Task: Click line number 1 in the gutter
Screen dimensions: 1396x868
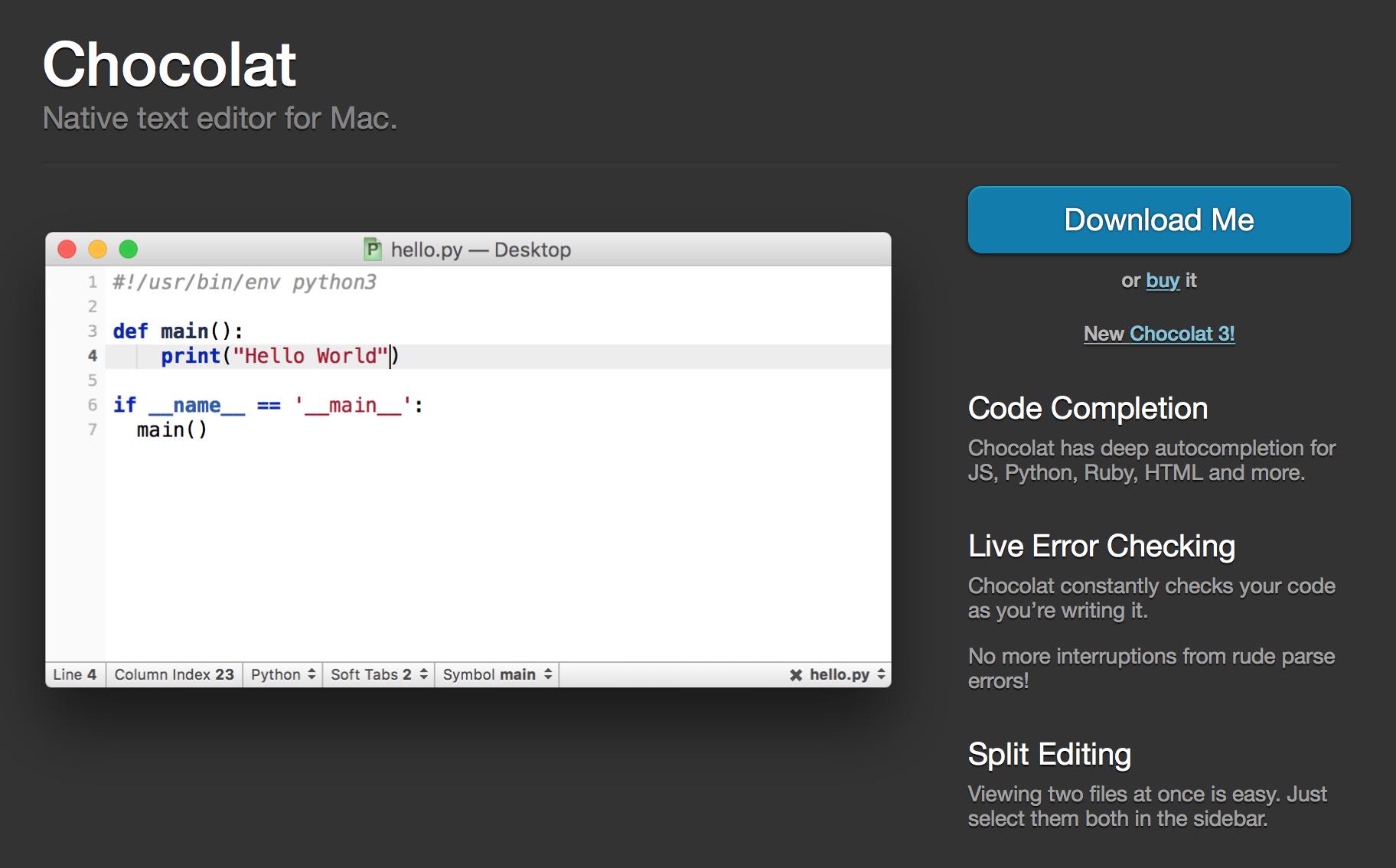Action: click(x=93, y=282)
